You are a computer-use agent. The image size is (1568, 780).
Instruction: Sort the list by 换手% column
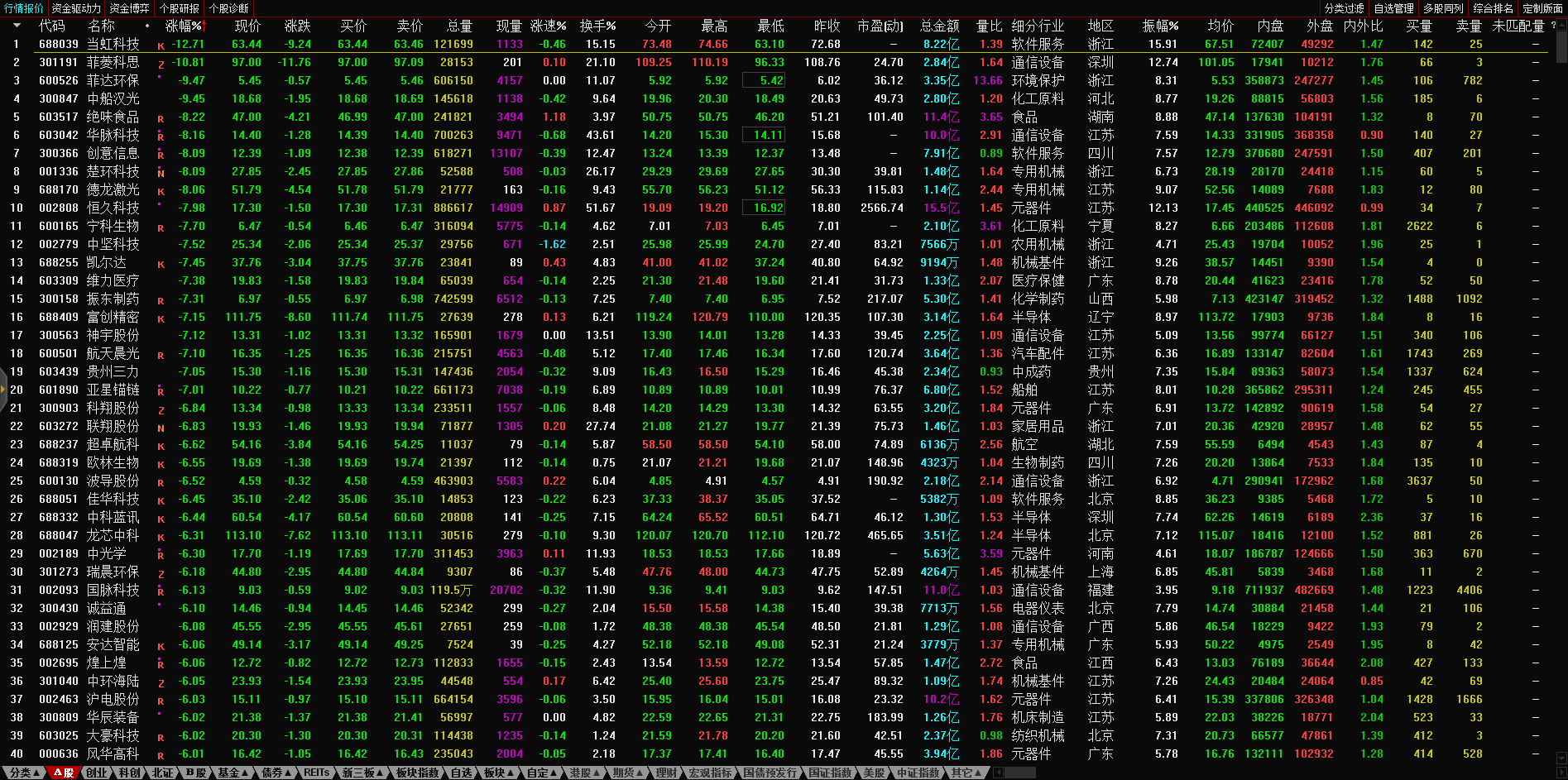(x=597, y=26)
